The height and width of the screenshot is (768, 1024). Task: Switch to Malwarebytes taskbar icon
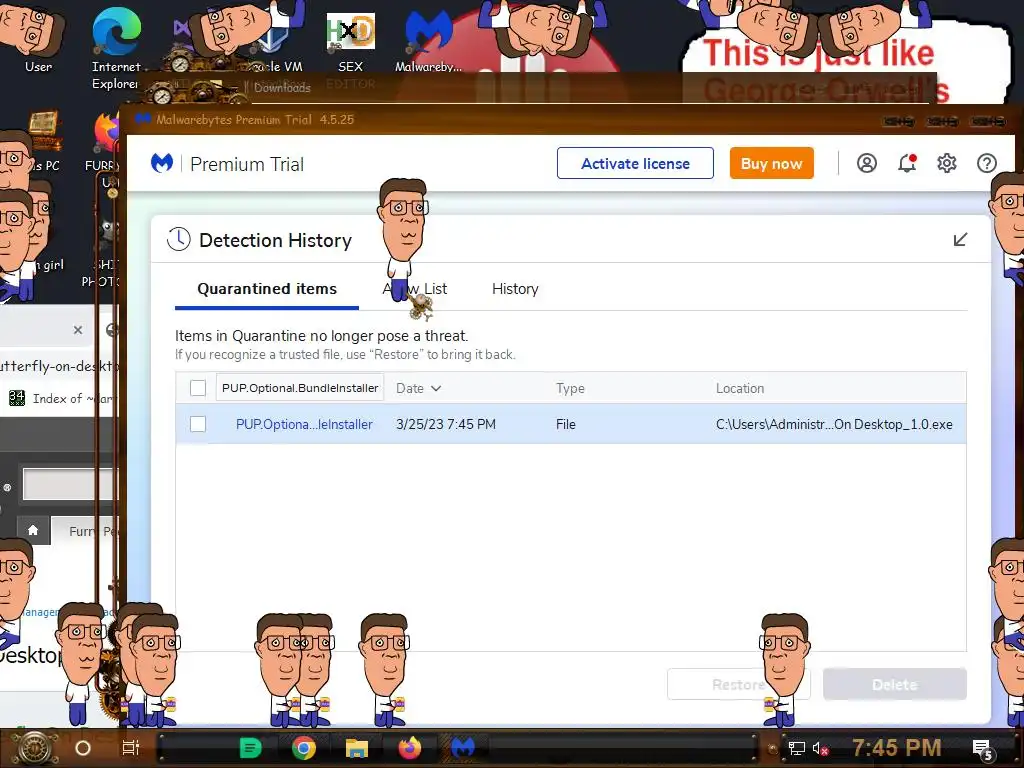coord(463,748)
